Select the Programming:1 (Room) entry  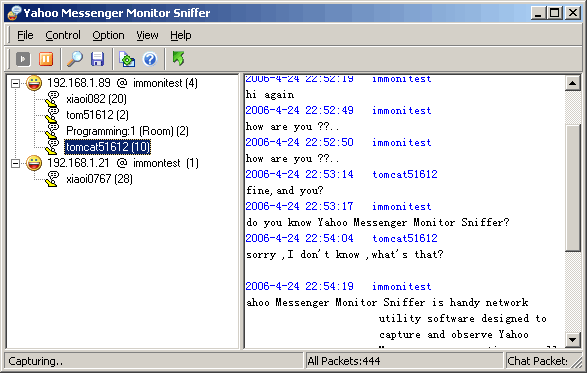click(127, 131)
